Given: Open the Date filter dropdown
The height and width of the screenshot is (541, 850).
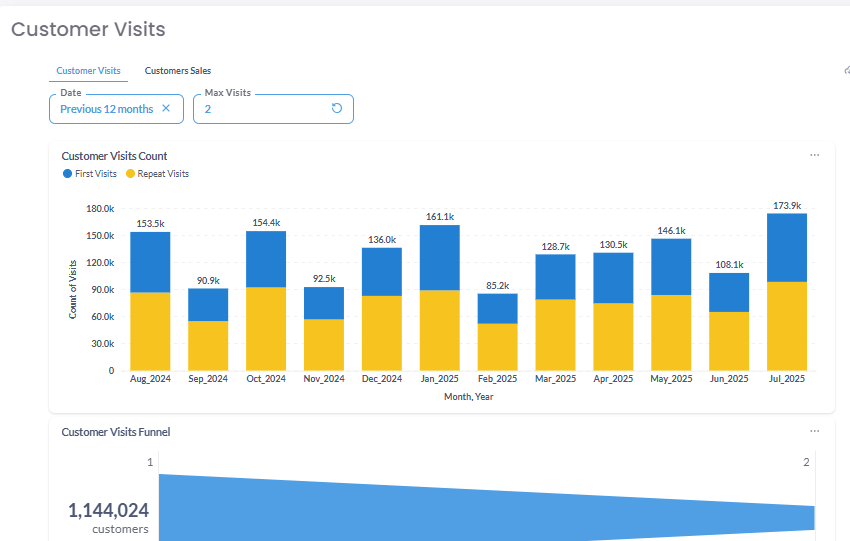Looking at the screenshot, I should (x=106, y=109).
